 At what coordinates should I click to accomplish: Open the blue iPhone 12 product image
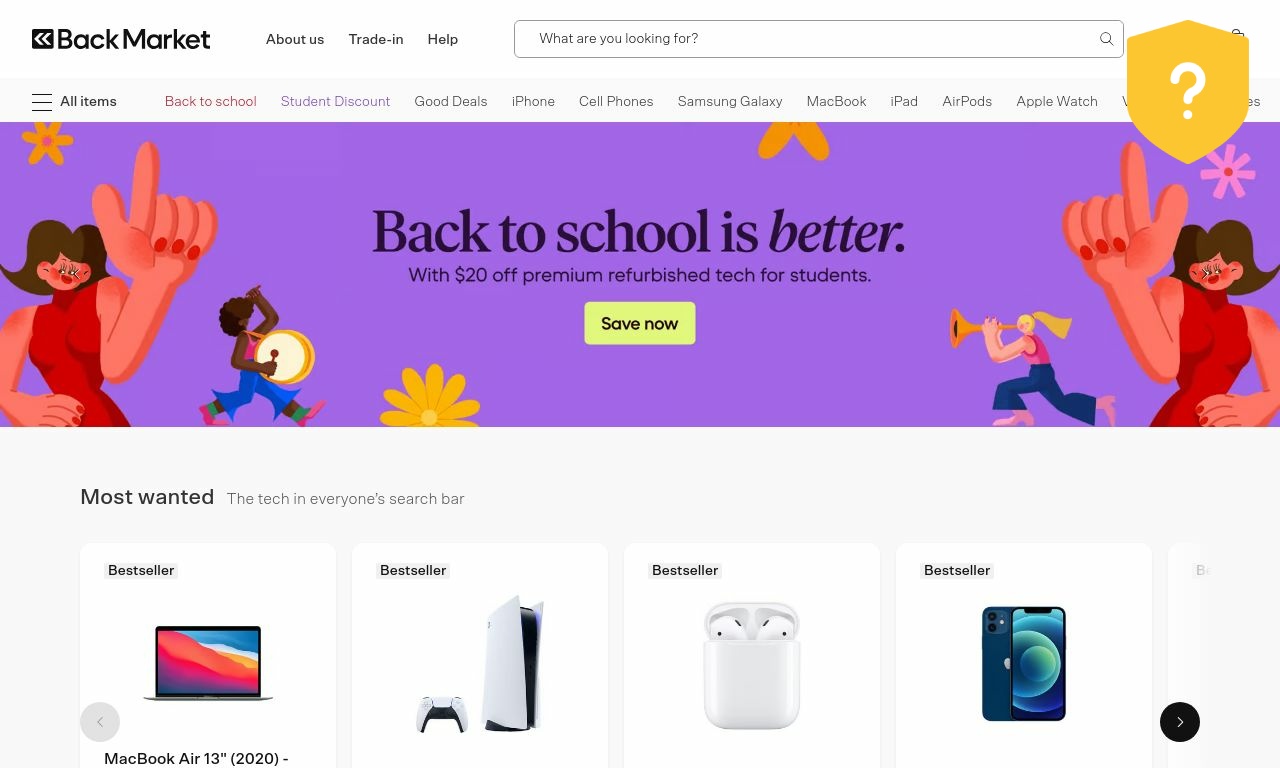pyautogui.click(x=1024, y=664)
